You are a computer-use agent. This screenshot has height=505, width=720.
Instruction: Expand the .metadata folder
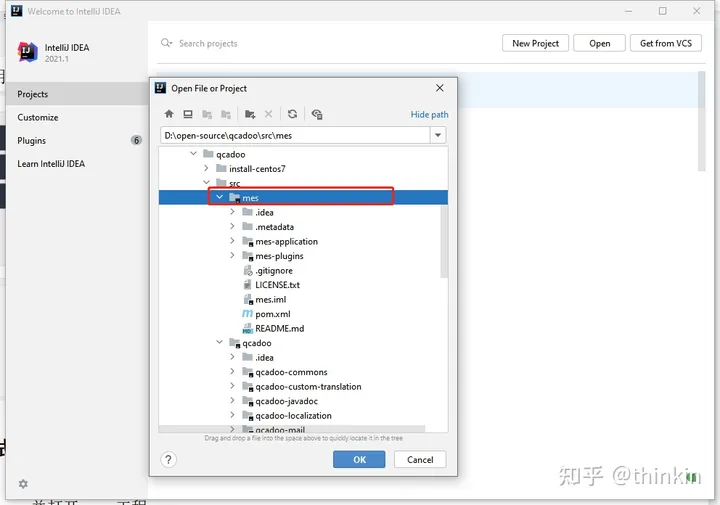(x=232, y=226)
